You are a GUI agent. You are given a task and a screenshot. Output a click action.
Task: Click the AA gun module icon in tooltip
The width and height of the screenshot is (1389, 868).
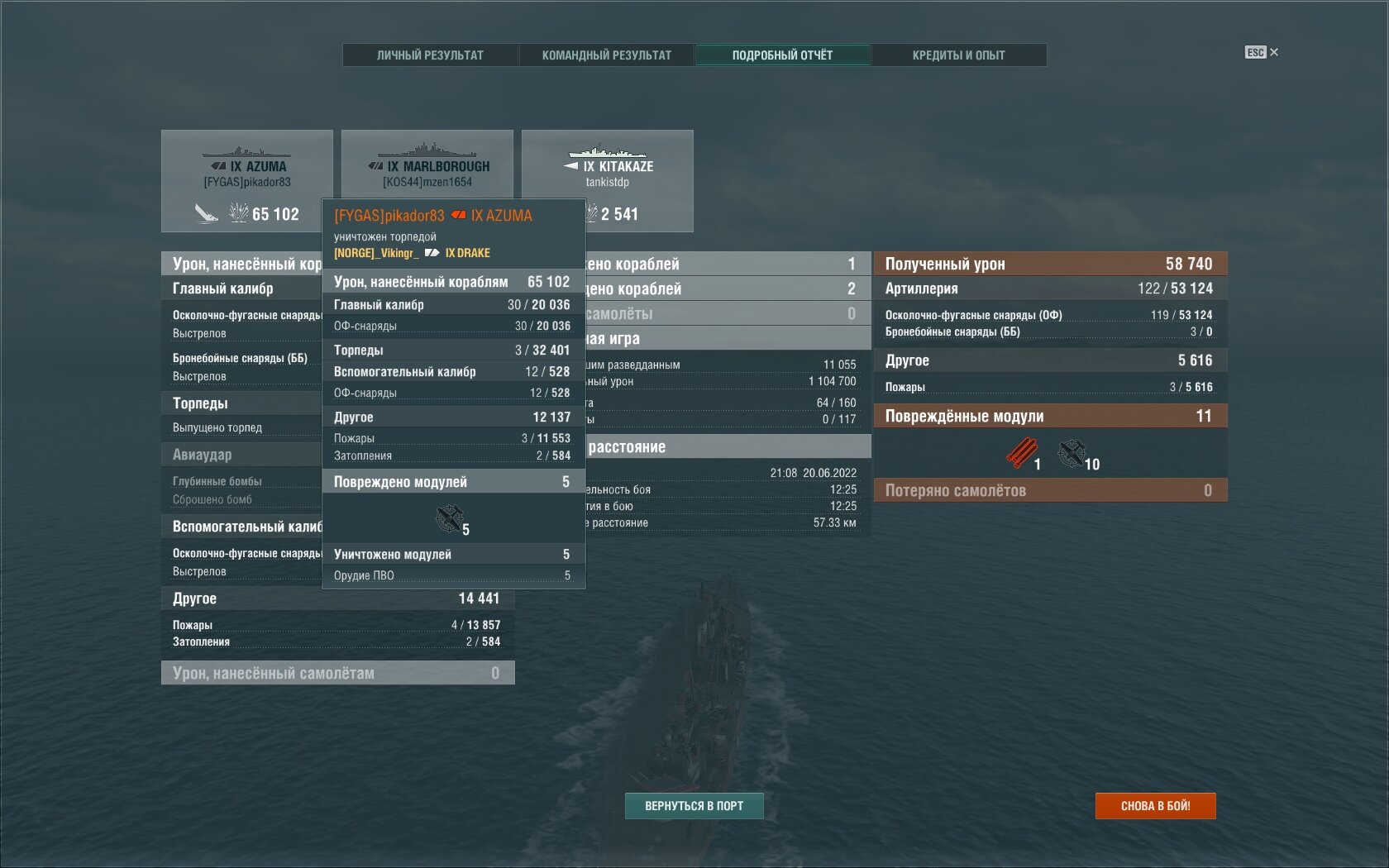(449, 518)
